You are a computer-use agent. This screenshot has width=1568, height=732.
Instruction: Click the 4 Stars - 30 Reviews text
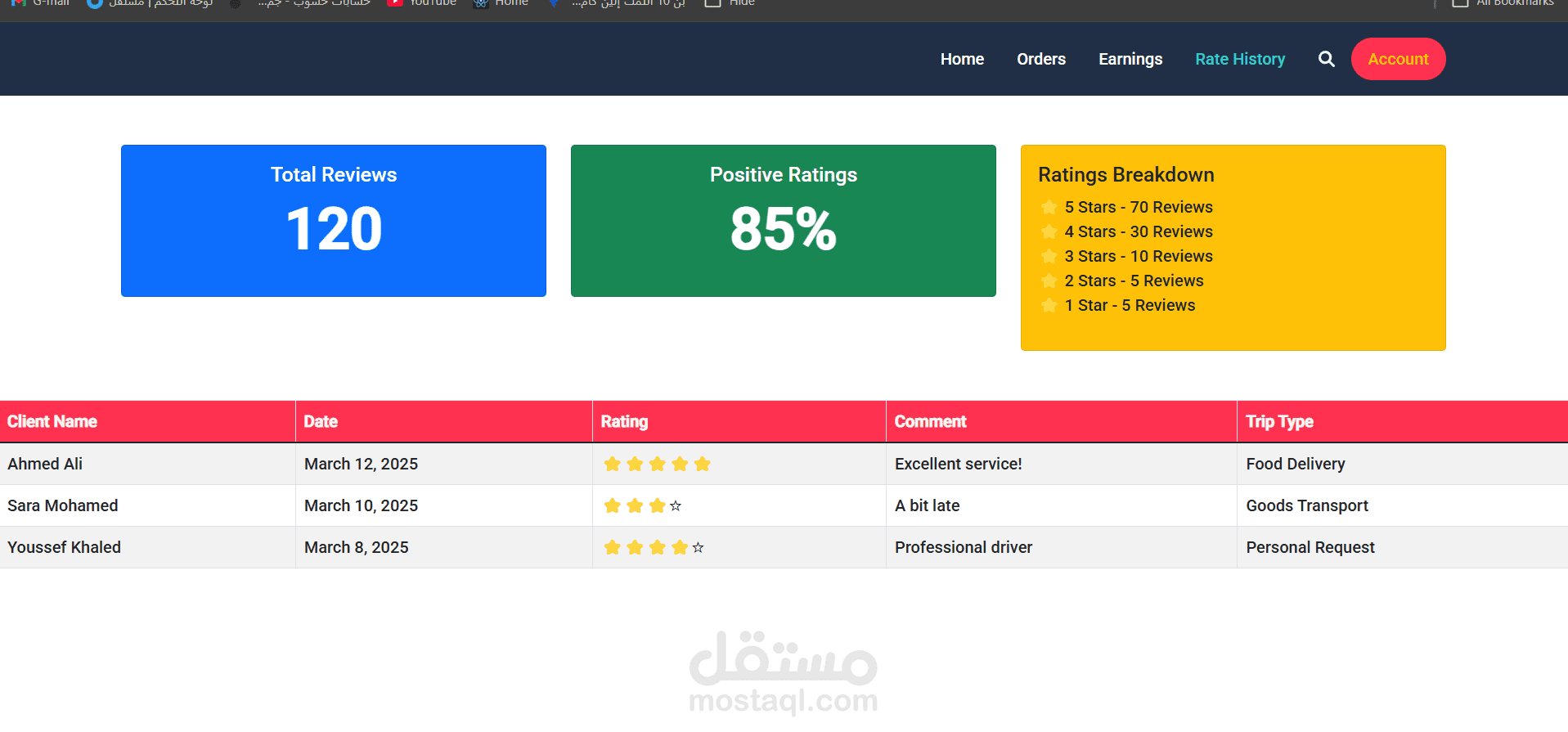pos(1139,231)
